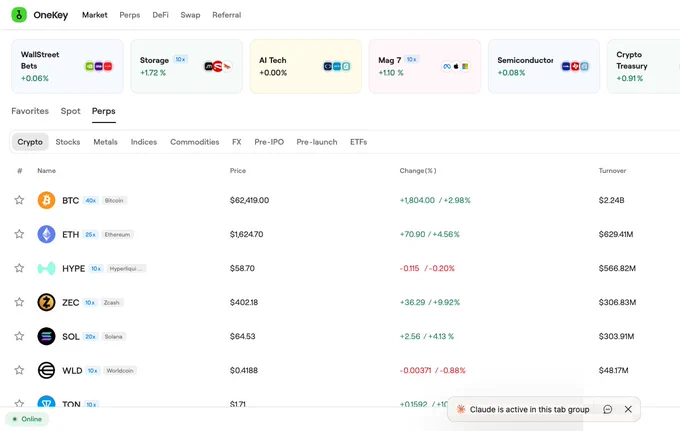Click the SOL 20x leverage badge
680x431 pixels.
[90, 336]
